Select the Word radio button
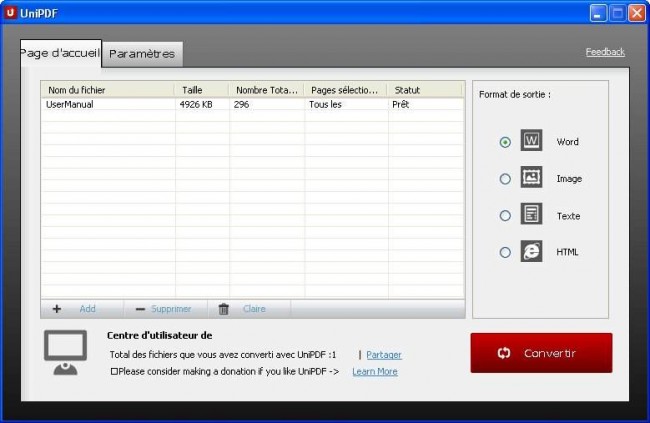This screenshot has width=650, height=423. tap(505, 142)
